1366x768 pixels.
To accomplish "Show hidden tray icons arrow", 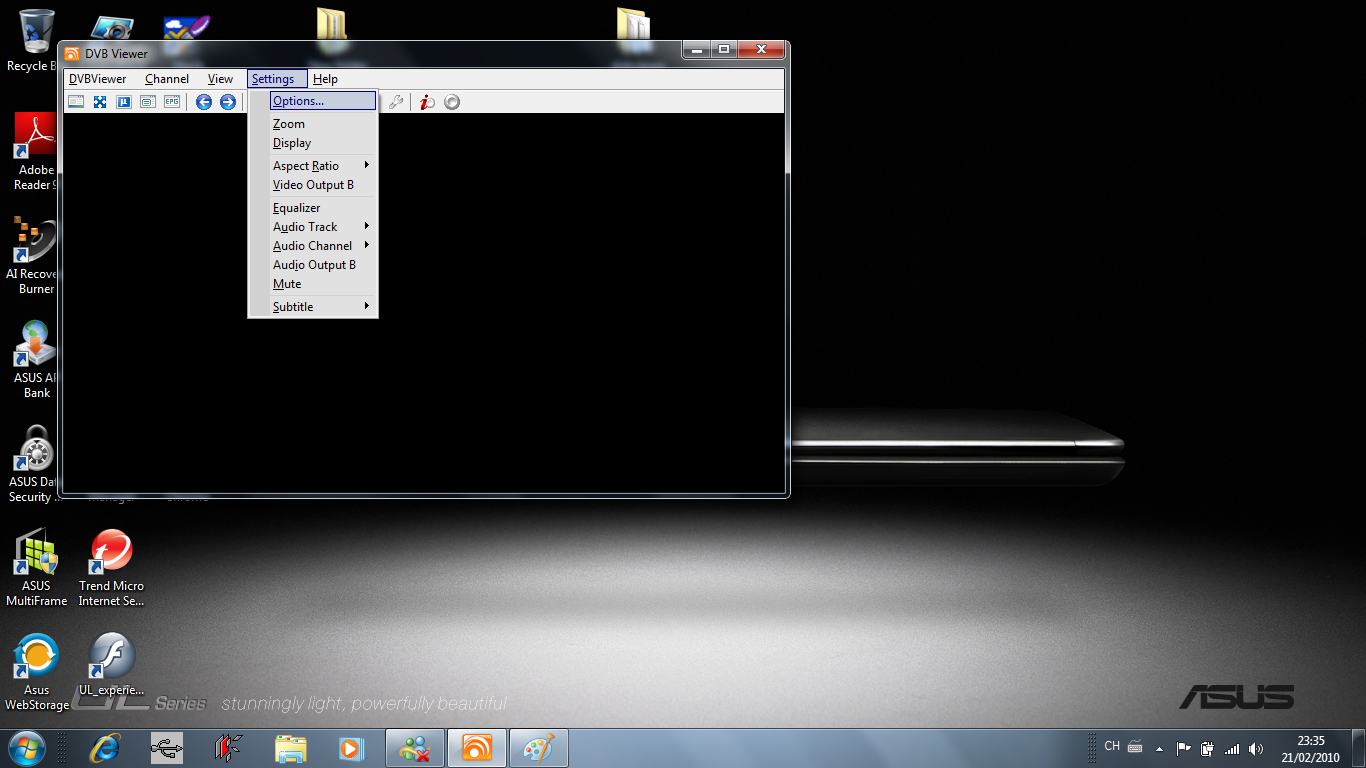I will tap(1159, 748).
